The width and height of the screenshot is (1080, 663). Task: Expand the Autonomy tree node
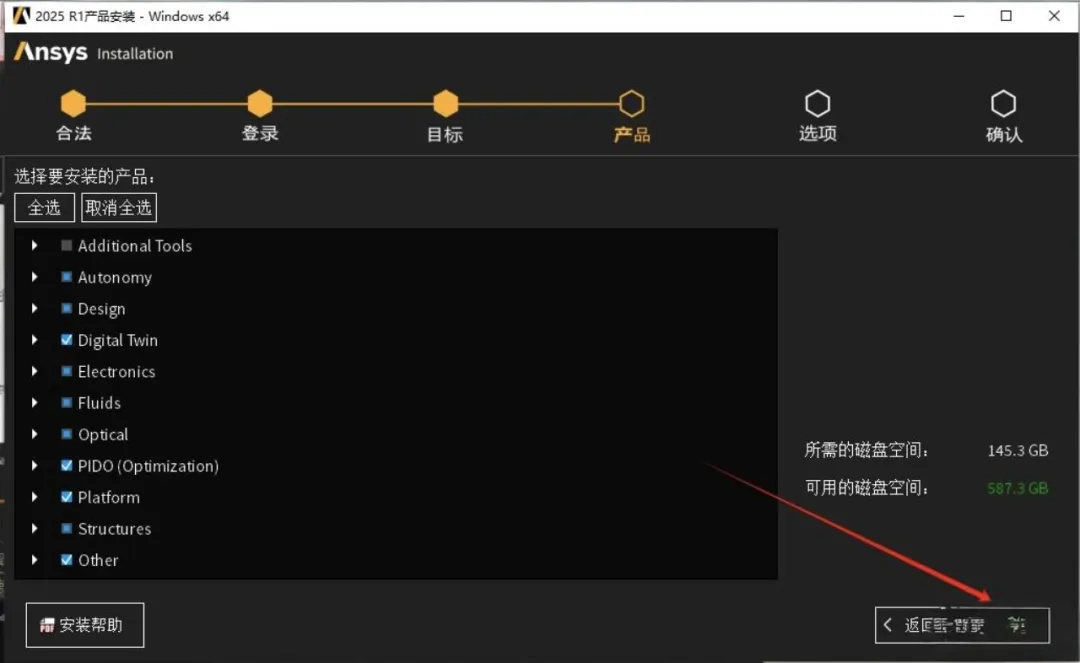click(x=34, y=277)
